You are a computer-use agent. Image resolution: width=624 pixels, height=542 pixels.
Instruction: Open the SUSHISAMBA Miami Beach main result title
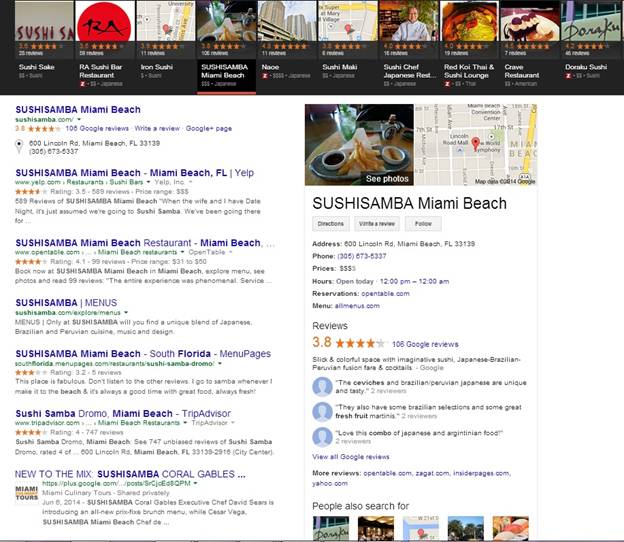tap(78, 109)
